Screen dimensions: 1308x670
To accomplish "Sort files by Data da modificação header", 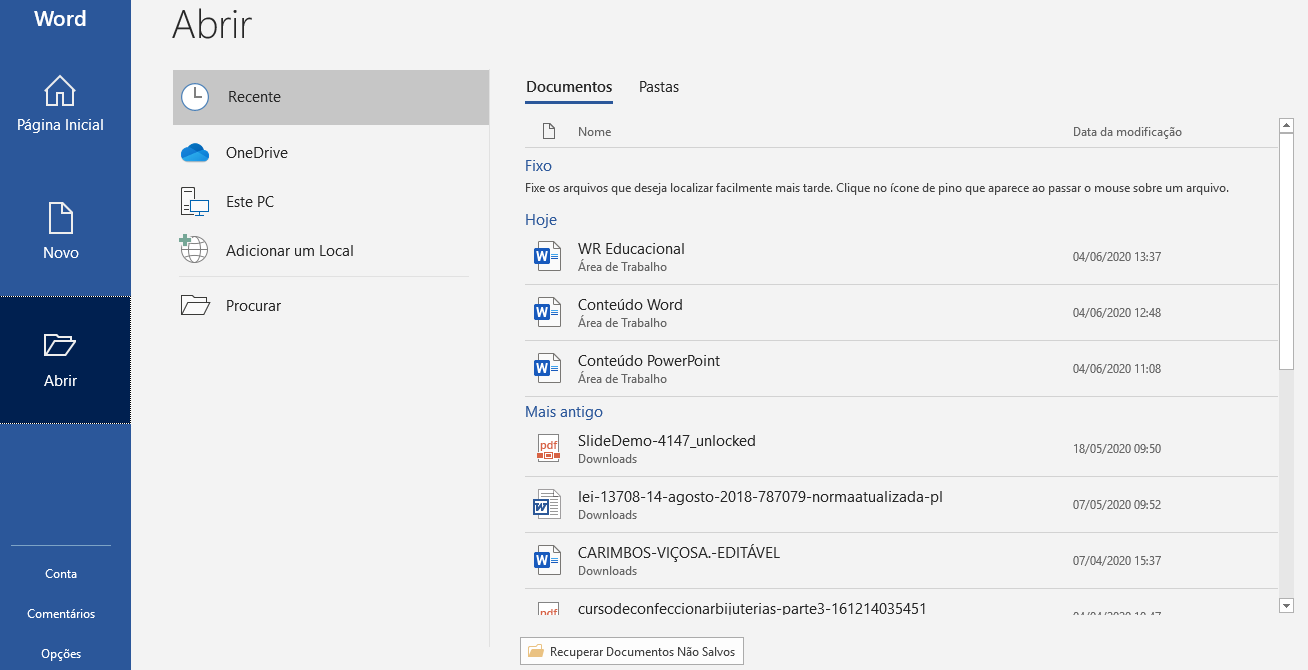I will point(1127,132).
